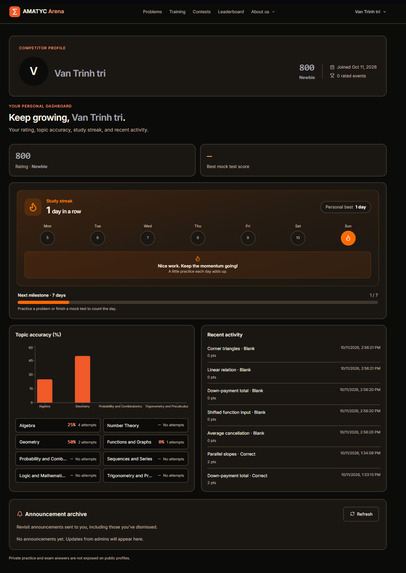The image size is (406, 573).
Task: Click the flame icon above Nice work message
Action: coord(198,259)
